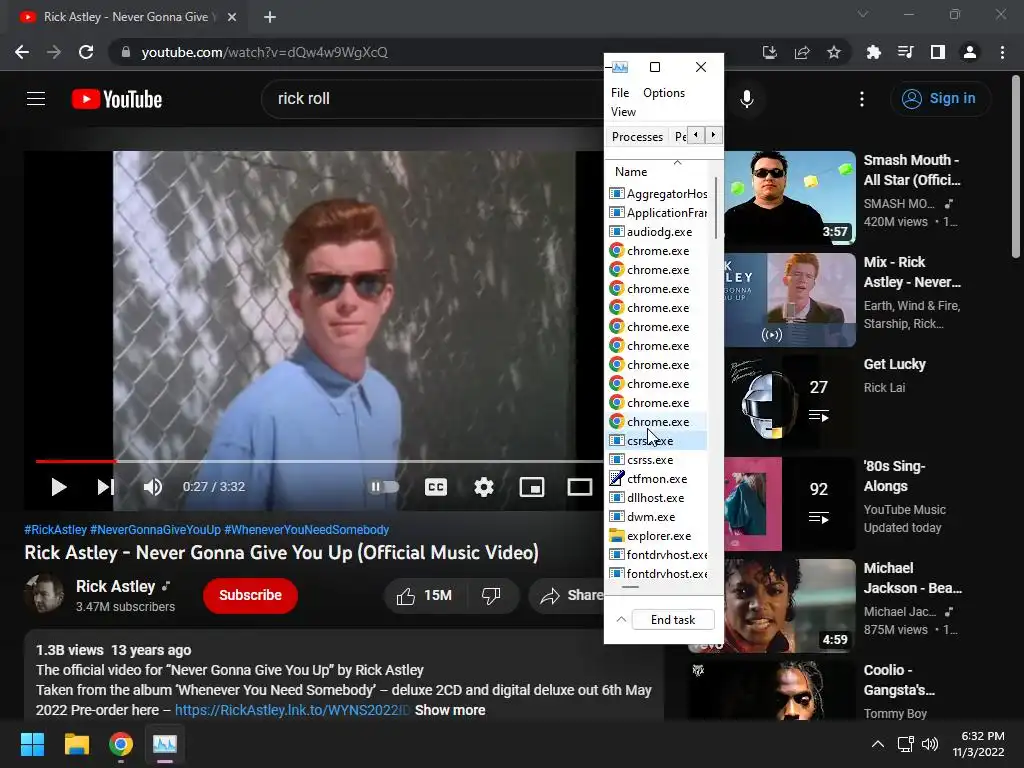Share the video

567,596
